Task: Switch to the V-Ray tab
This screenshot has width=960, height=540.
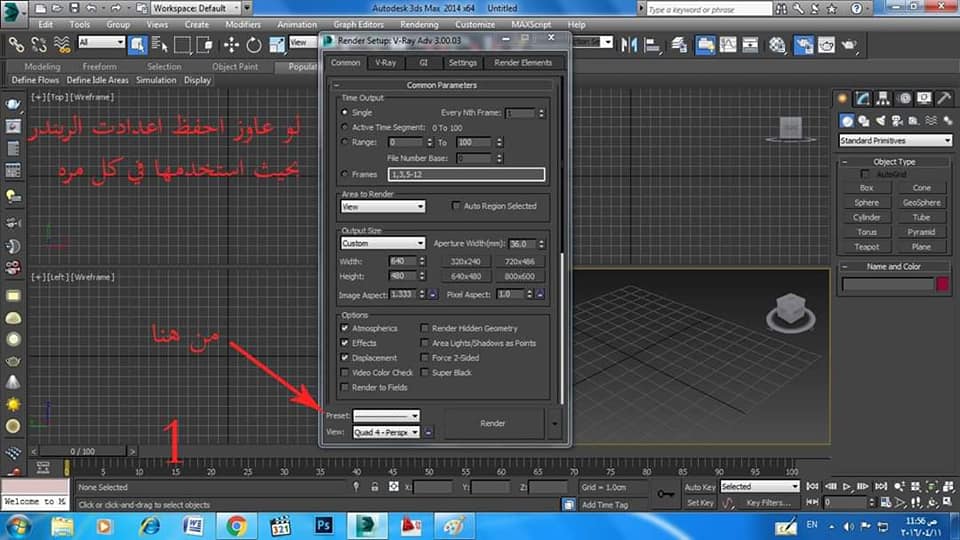Action: 386,62
